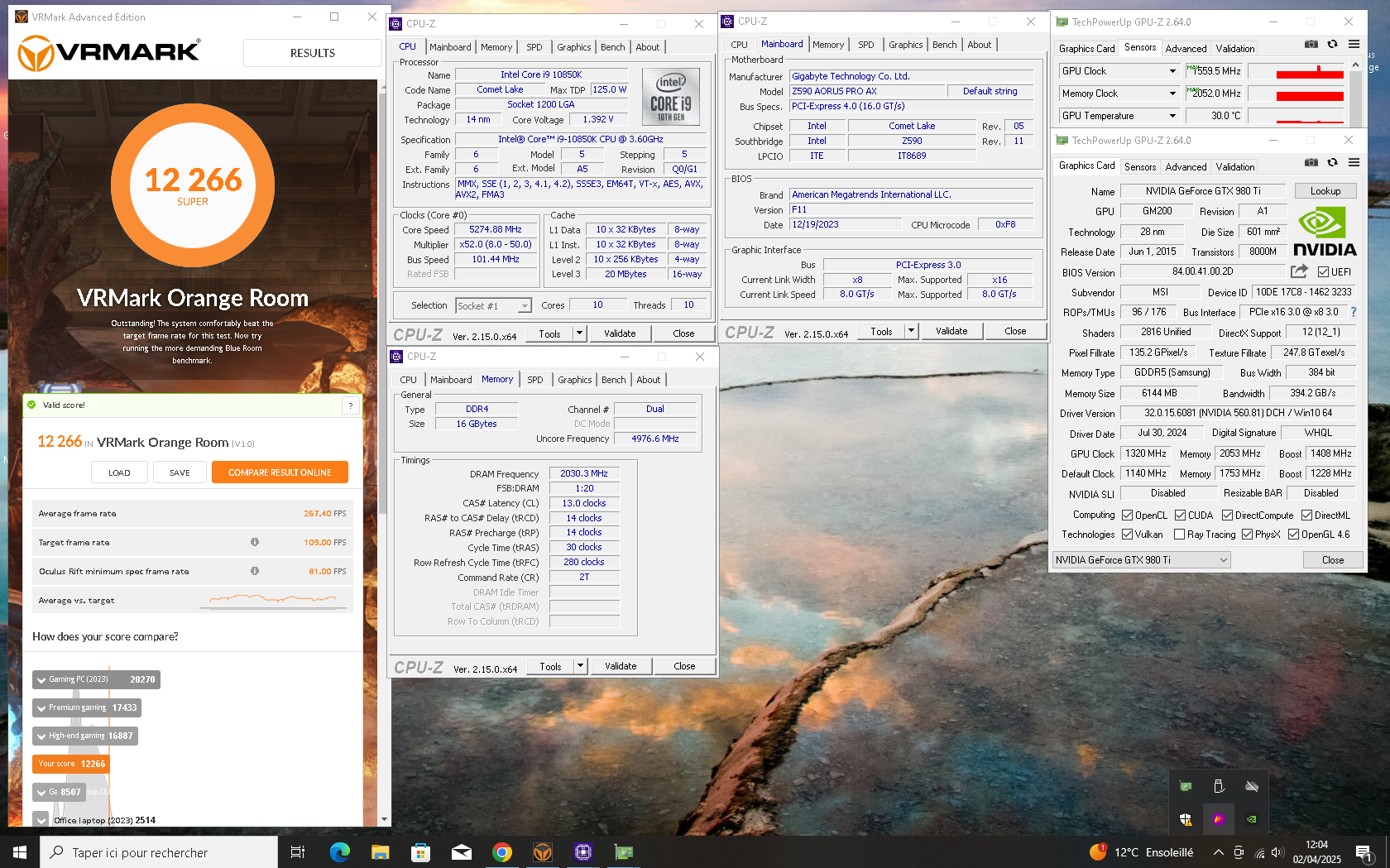This screenshot has height=868, width=1390.
Task: Click the flame icon in tray popup
Action: 1219,819
